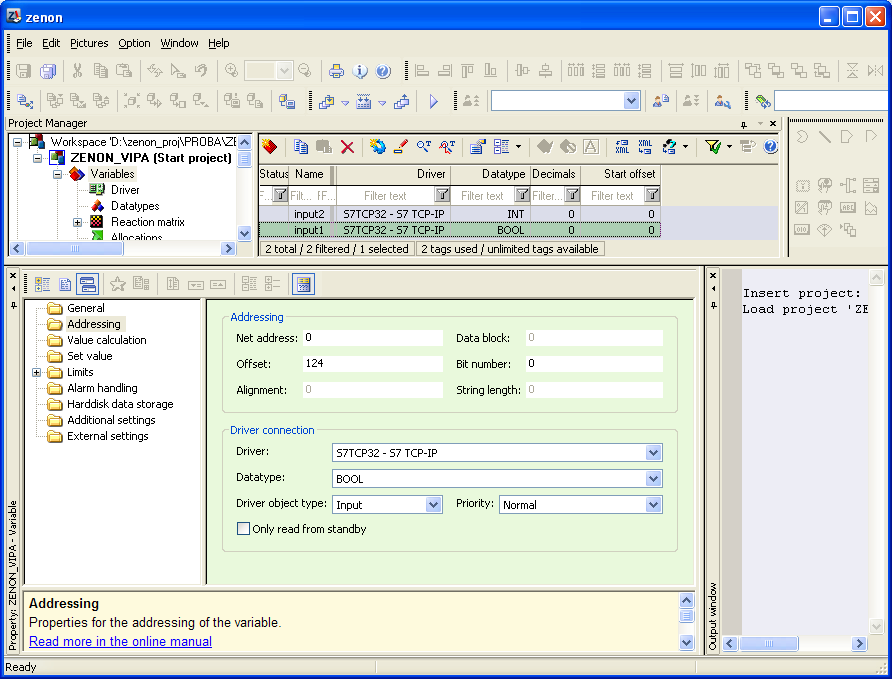Click the new variable icon in list toolbar
This screenshot has width=892, height=679.
point(269,147)
